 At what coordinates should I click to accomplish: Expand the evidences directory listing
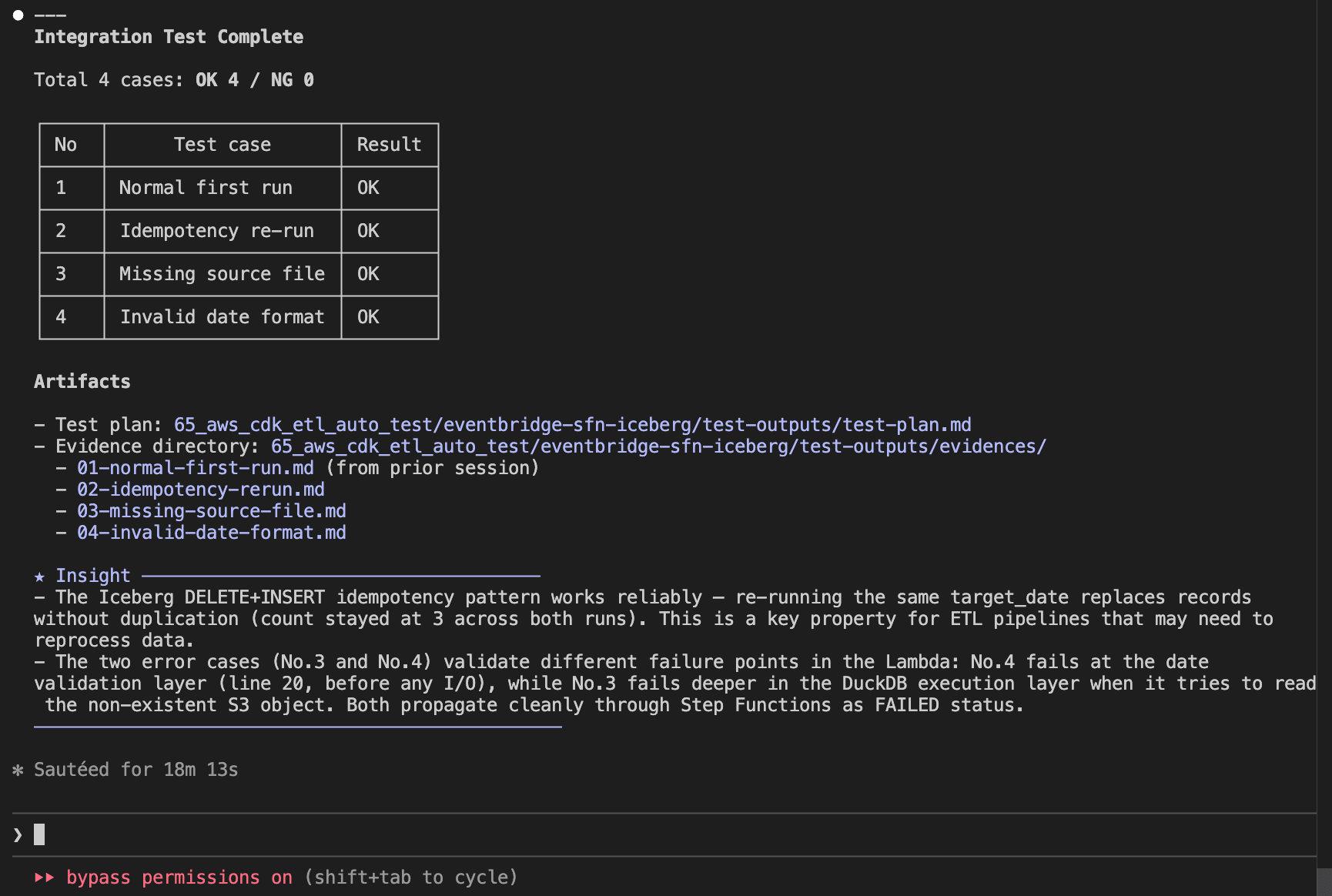[658, 446]
